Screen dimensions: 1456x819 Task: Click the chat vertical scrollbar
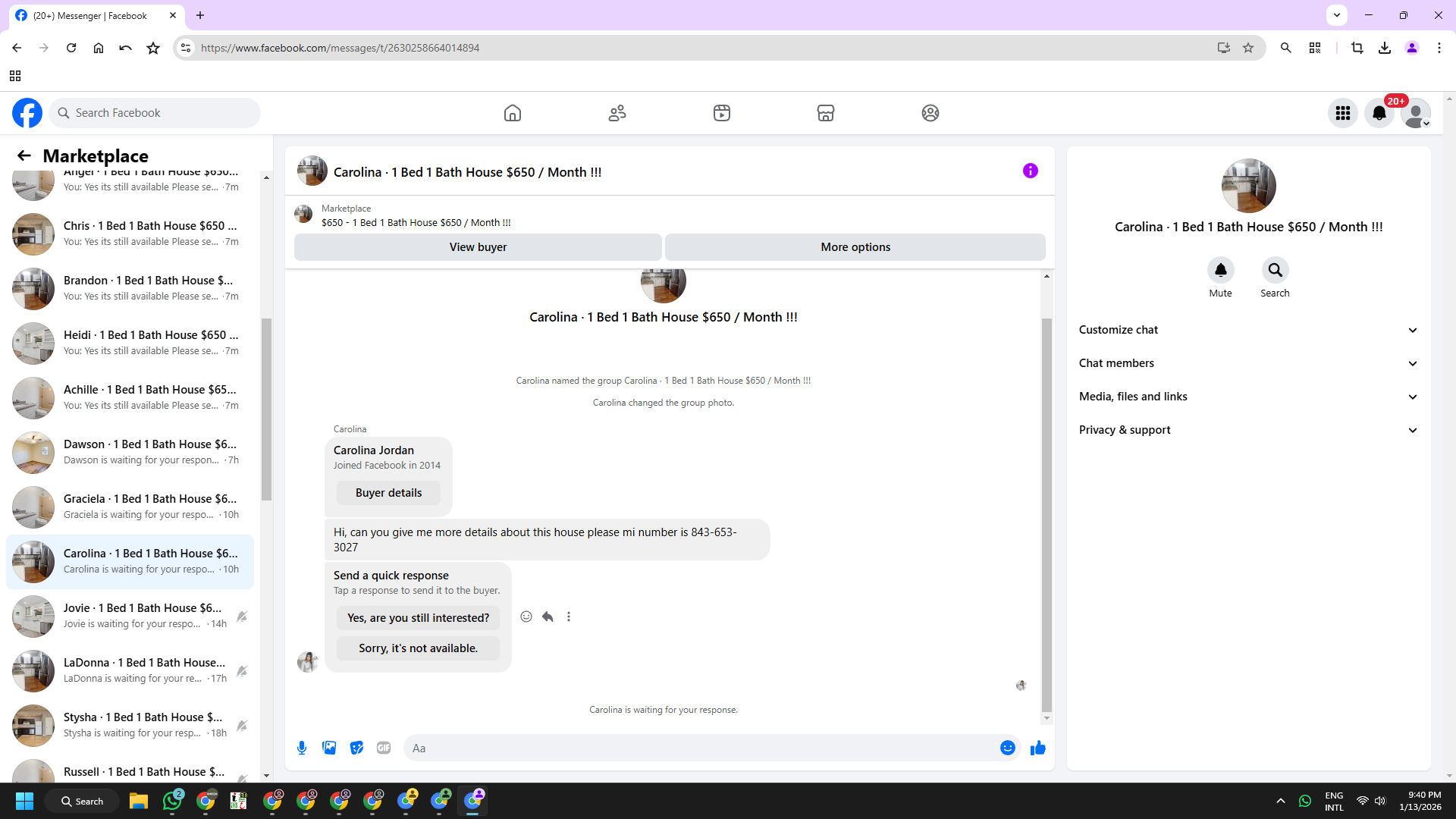pyautogui.click(x=1046, y=516)
